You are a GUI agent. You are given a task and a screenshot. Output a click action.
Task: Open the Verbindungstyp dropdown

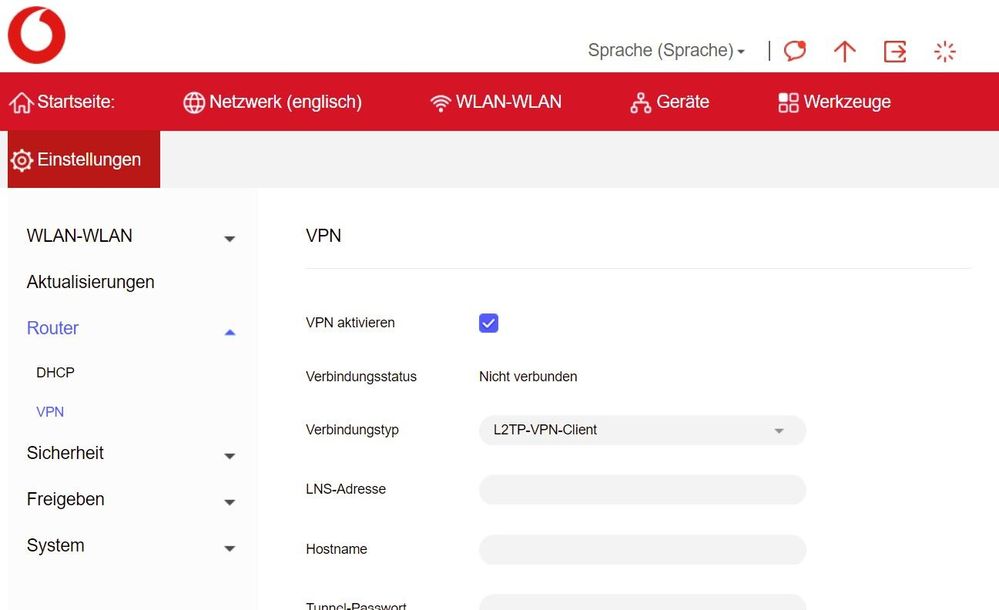click(640, 430)
